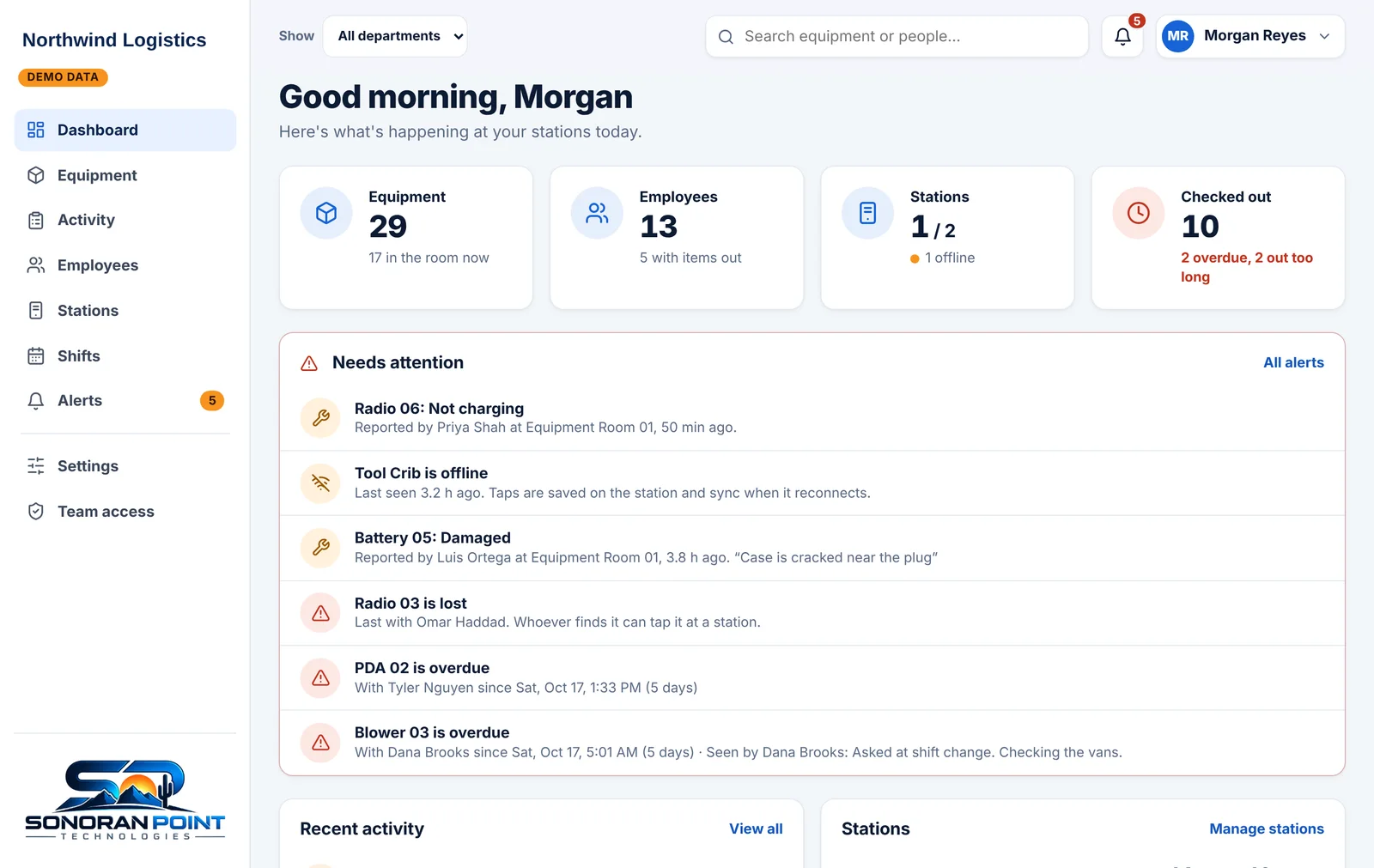The width and height of the screenshot is (1374, 868).
Task: Click wrench icon beside Radio 06 alert
Action: (320, 418)
